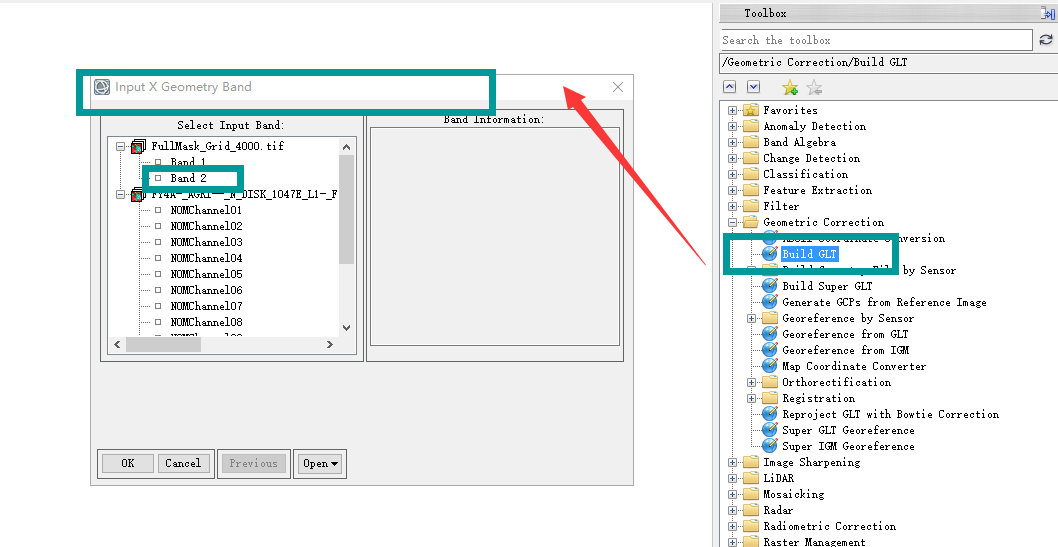Image resolution: width=1058 pixels, height=547 pixels.
Task: Open the Build GLT tool
Action: click(809, 254)
